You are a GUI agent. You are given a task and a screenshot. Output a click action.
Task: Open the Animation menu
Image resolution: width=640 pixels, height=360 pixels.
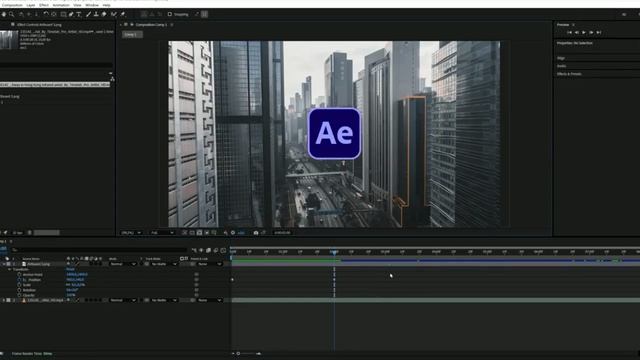[61, 5]
